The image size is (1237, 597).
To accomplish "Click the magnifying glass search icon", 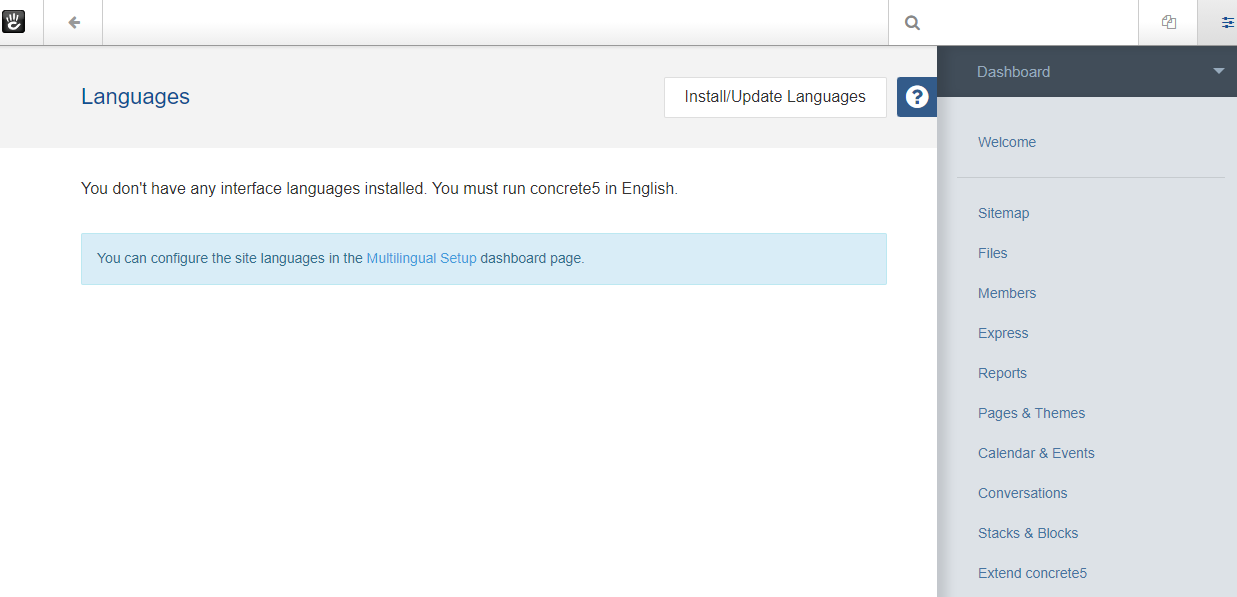I will coord(912,23).
